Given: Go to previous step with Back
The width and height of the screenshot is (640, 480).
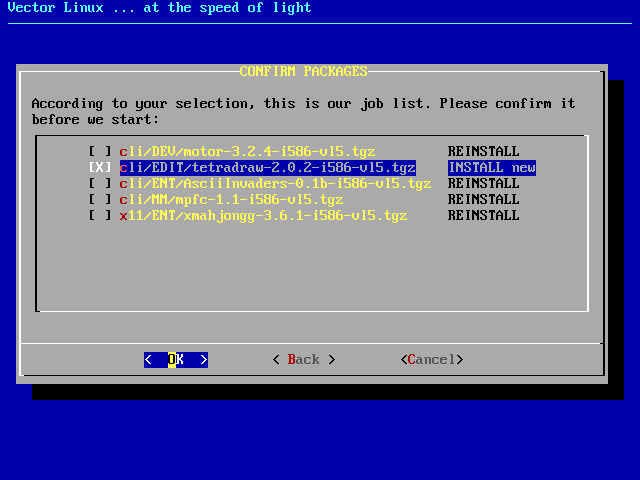Looking at the screenshot, I should point(303,360).
